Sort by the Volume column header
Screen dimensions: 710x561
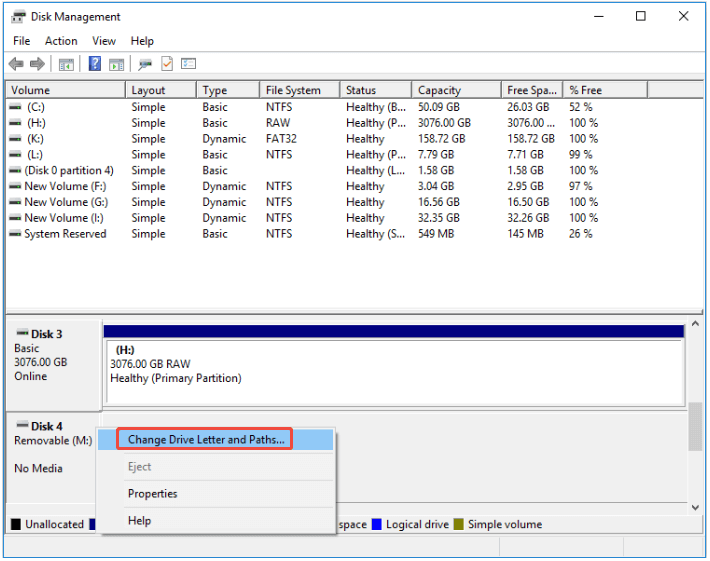pyautogui.click(x=66, y=90)
